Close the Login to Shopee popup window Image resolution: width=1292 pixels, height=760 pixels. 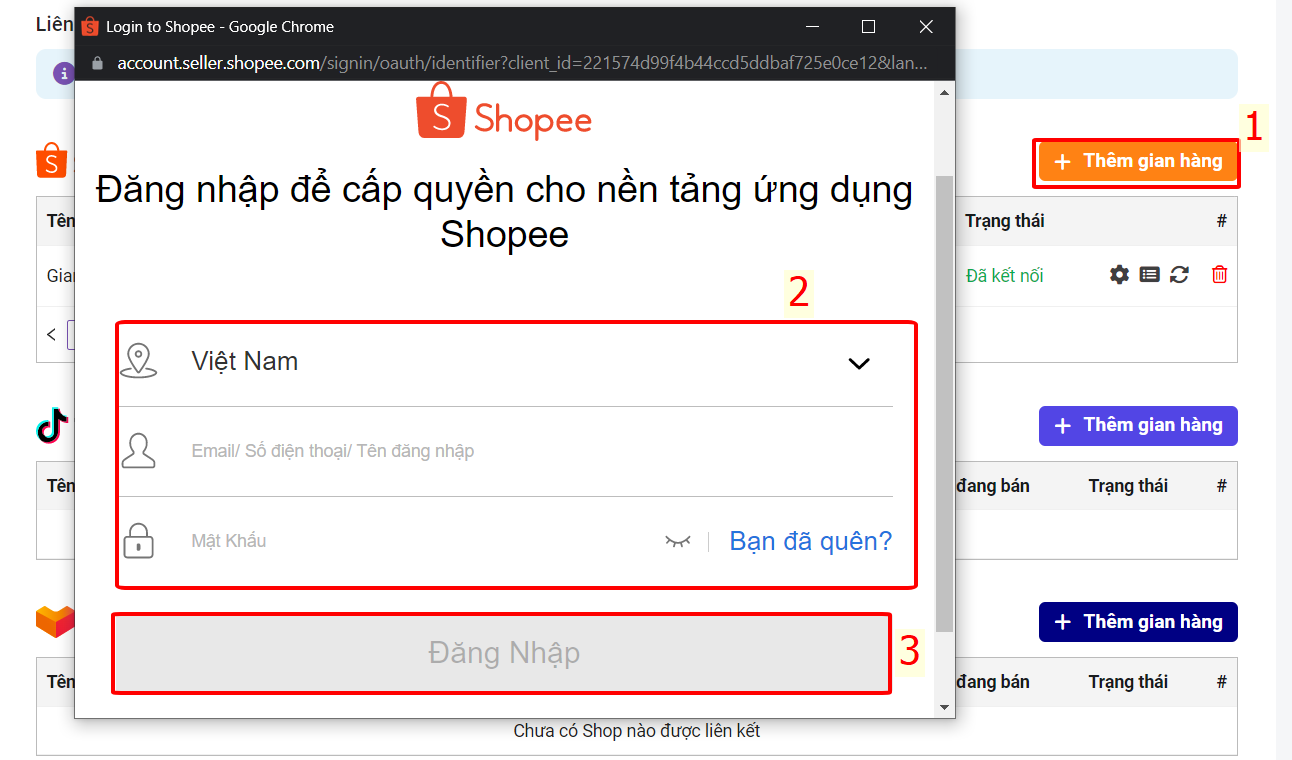click(926, 27)
